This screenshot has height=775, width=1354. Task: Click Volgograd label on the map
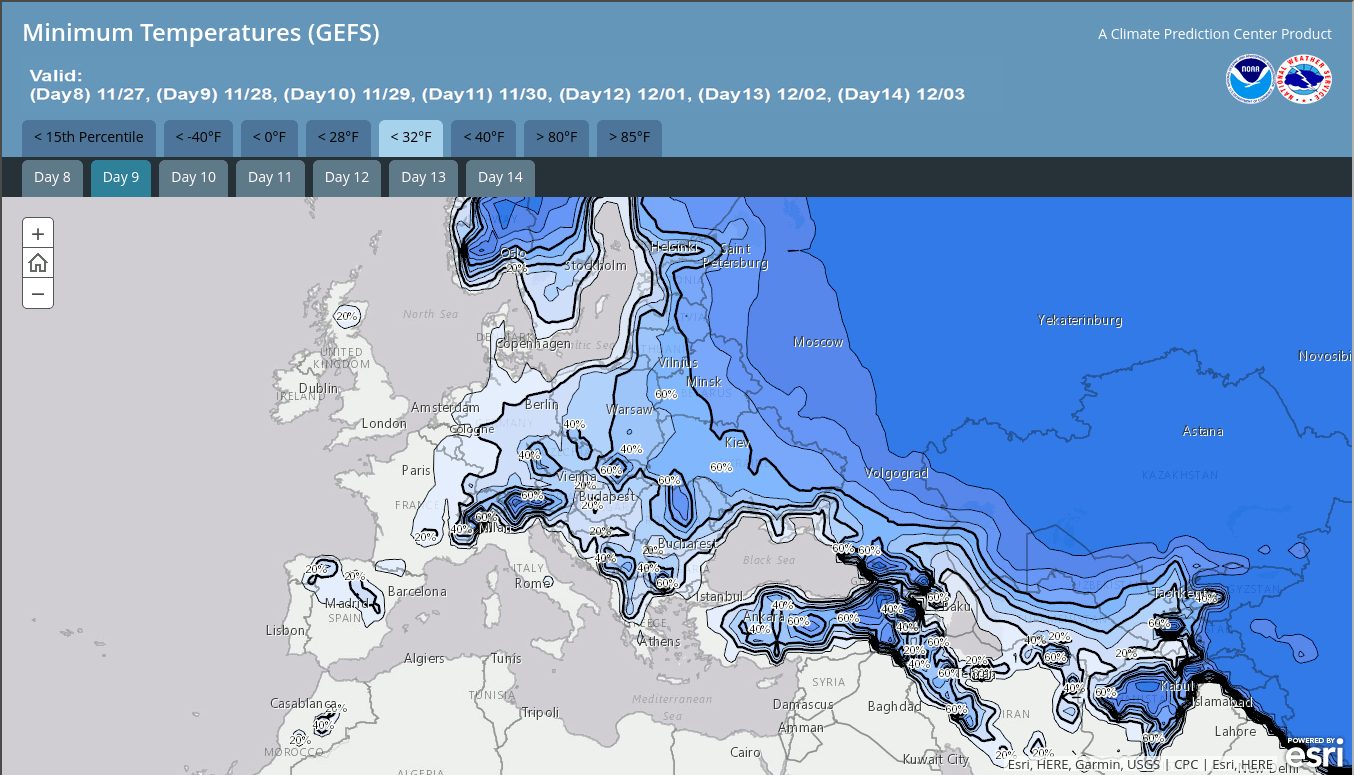pyautogui.click(x=896, y=474)
